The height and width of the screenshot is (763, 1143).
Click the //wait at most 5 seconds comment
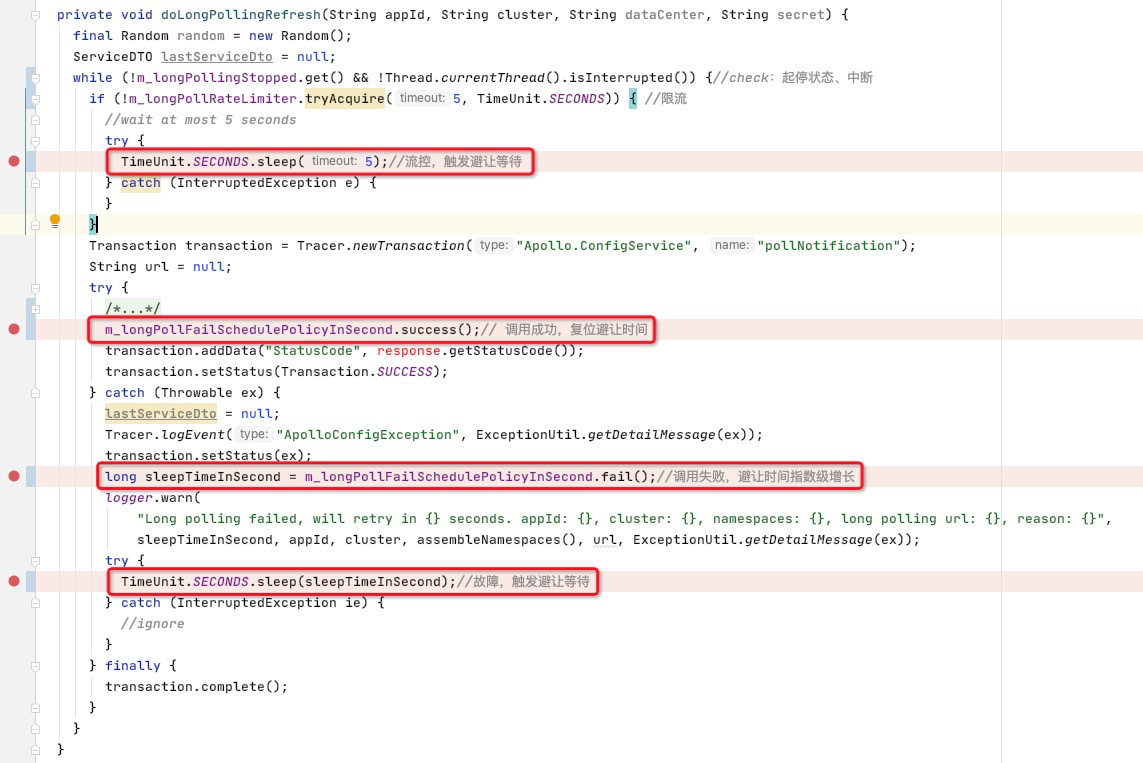click(200, 120)
